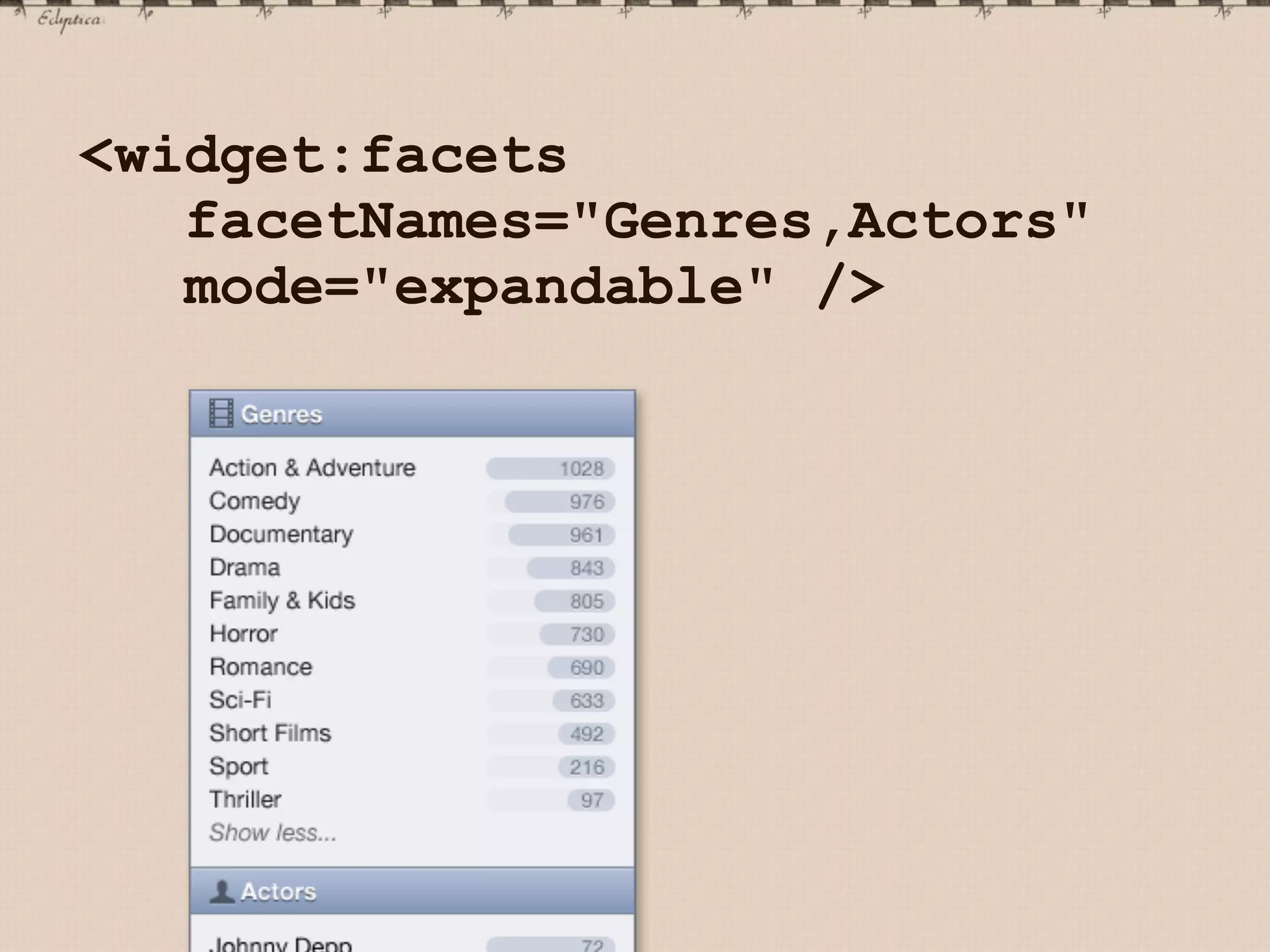Click the 72 count beside Johnny Depp
This screenshot has width=1270, height=952.
(551, 945)
